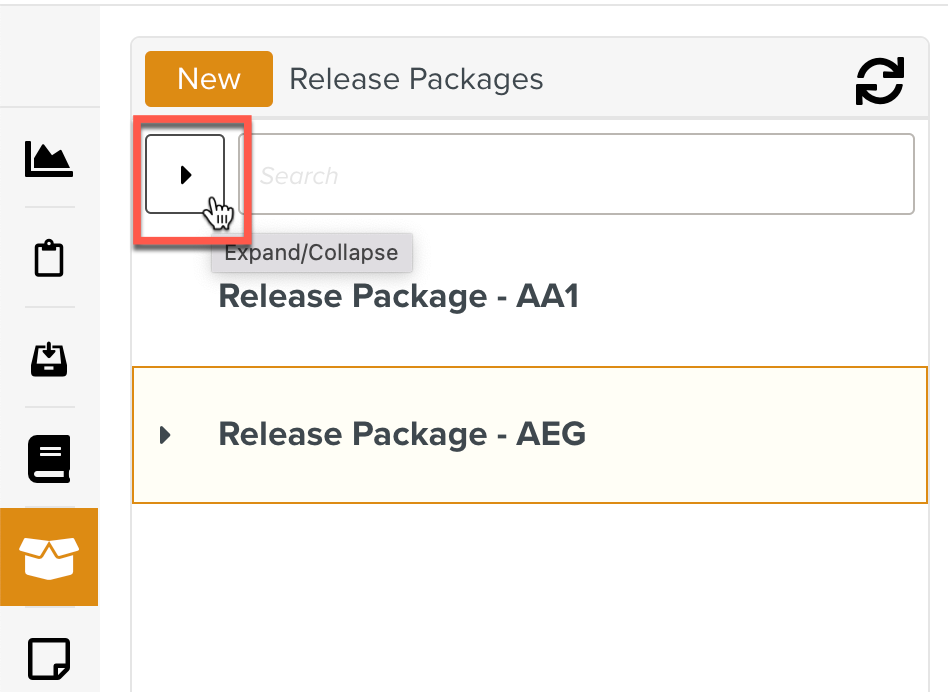Click the header bar left of the refresh icon
Image resolution: width=948 pixels, height=692 pixels.
[700, 79]
